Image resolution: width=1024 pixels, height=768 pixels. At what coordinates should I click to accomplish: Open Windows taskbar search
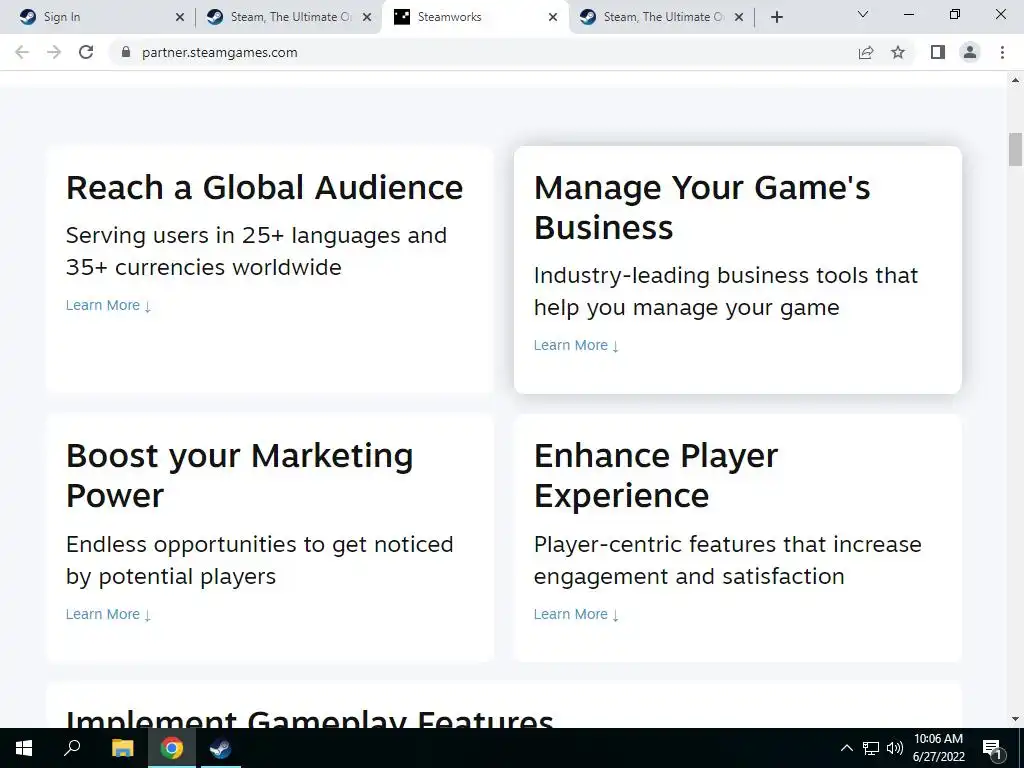pos(72,748)
